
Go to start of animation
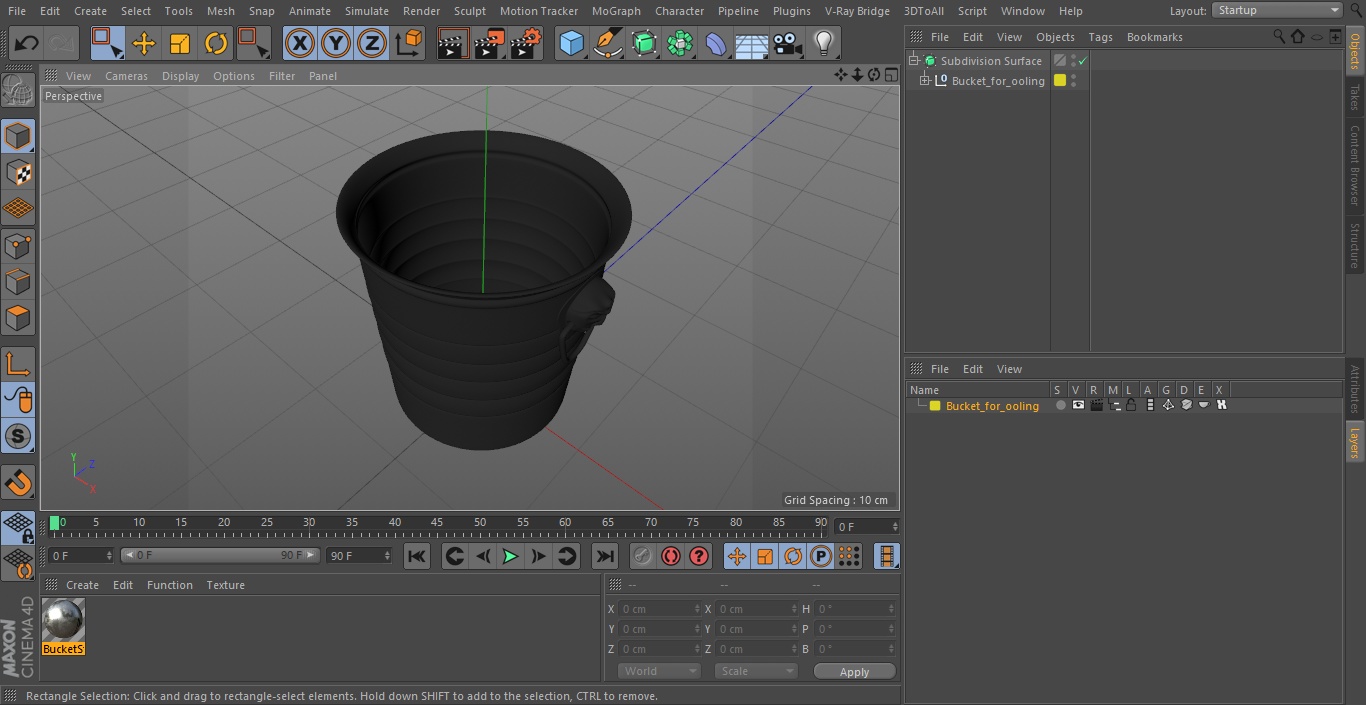pyautogui.click(x=417, y=557)
